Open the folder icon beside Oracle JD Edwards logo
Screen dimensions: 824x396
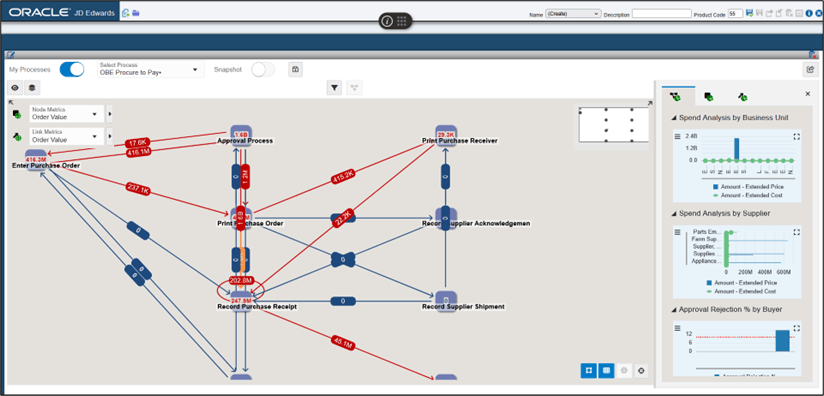pyautogui.click(x=136, y=13)
